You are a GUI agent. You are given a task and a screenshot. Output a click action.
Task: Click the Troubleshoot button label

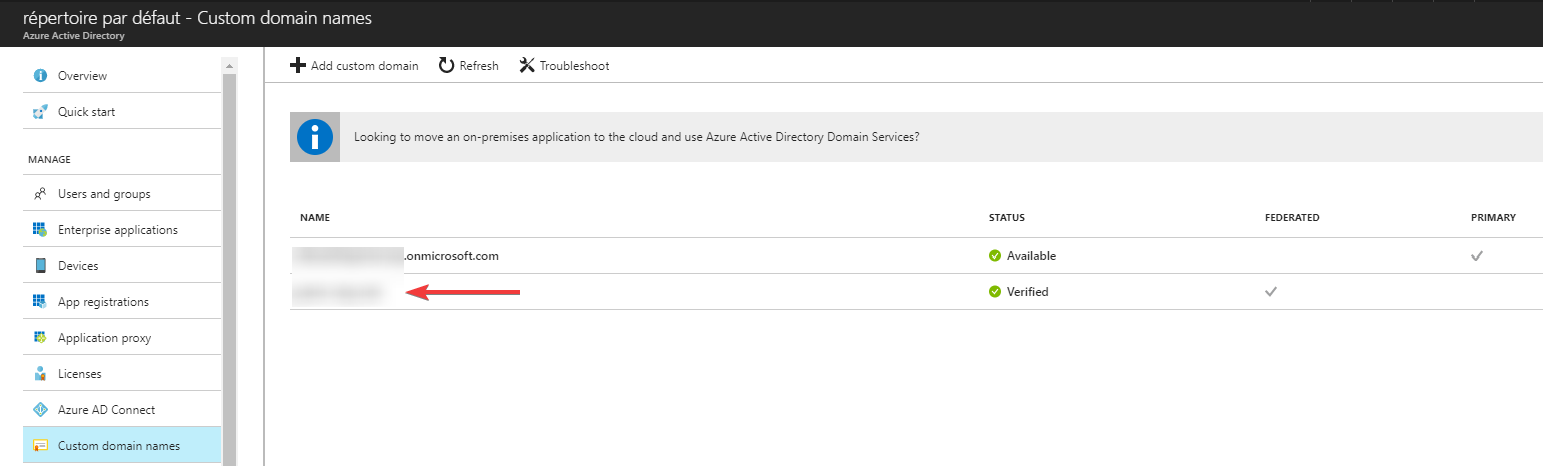coord(574,66)
